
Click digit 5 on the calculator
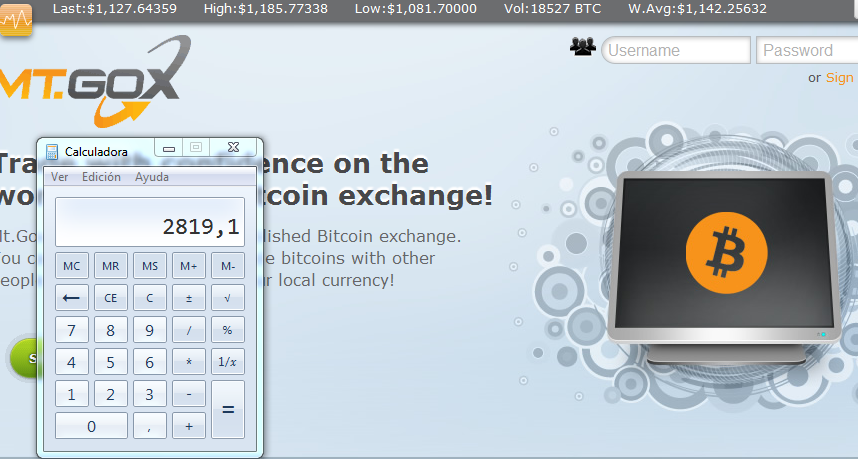pos(111,362)
